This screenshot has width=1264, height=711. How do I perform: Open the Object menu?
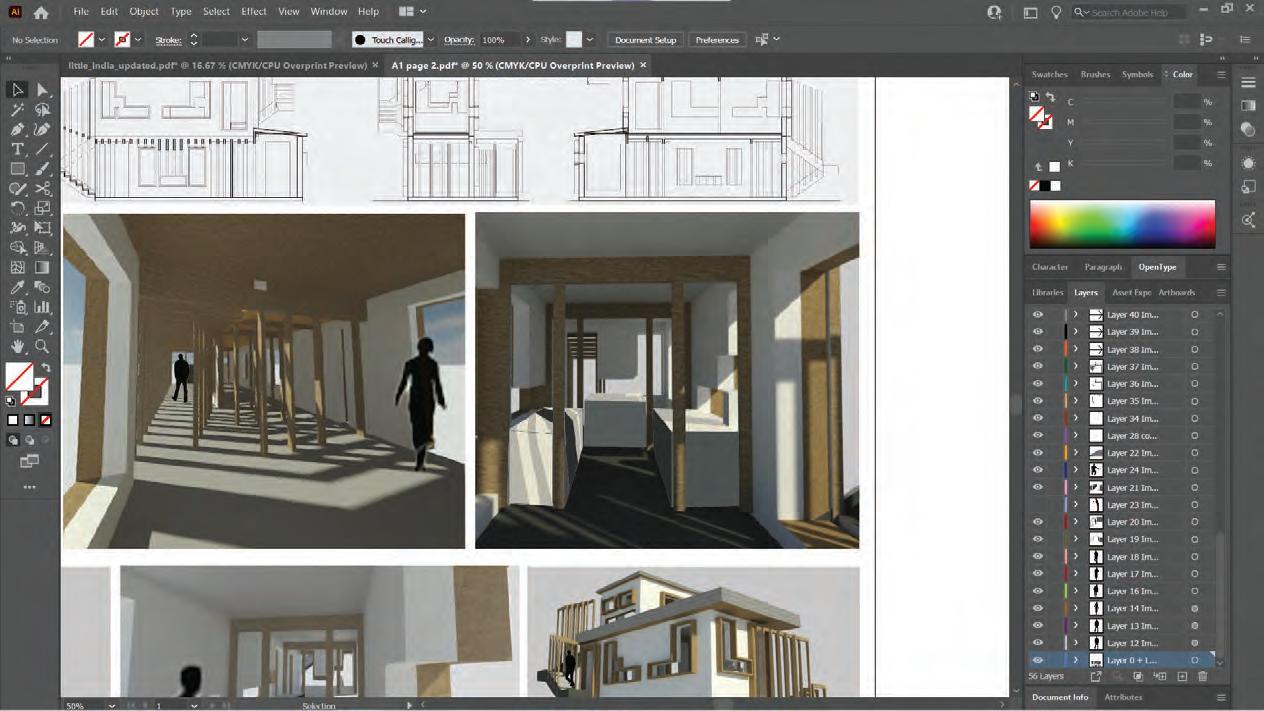144,12
